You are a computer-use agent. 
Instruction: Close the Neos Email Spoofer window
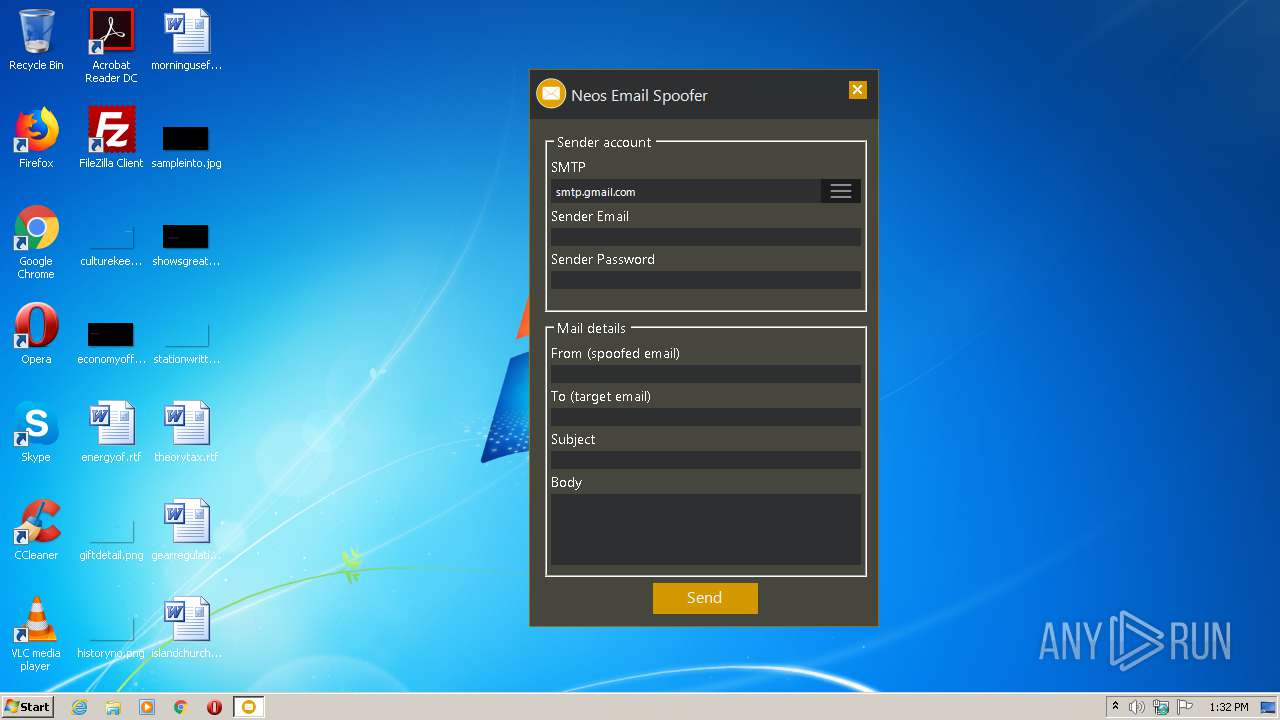857,90
